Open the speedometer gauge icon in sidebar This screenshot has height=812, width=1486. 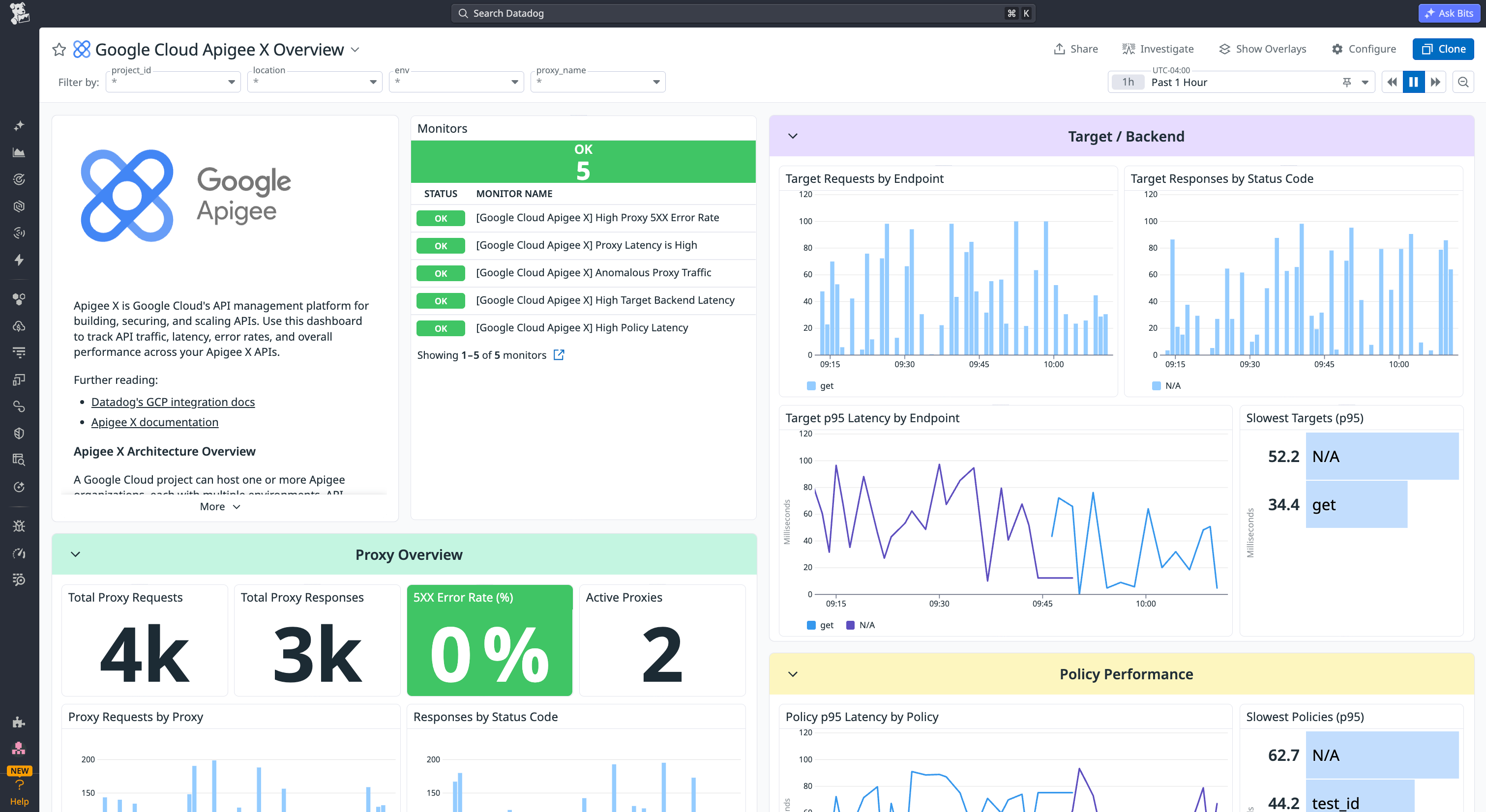19,553
